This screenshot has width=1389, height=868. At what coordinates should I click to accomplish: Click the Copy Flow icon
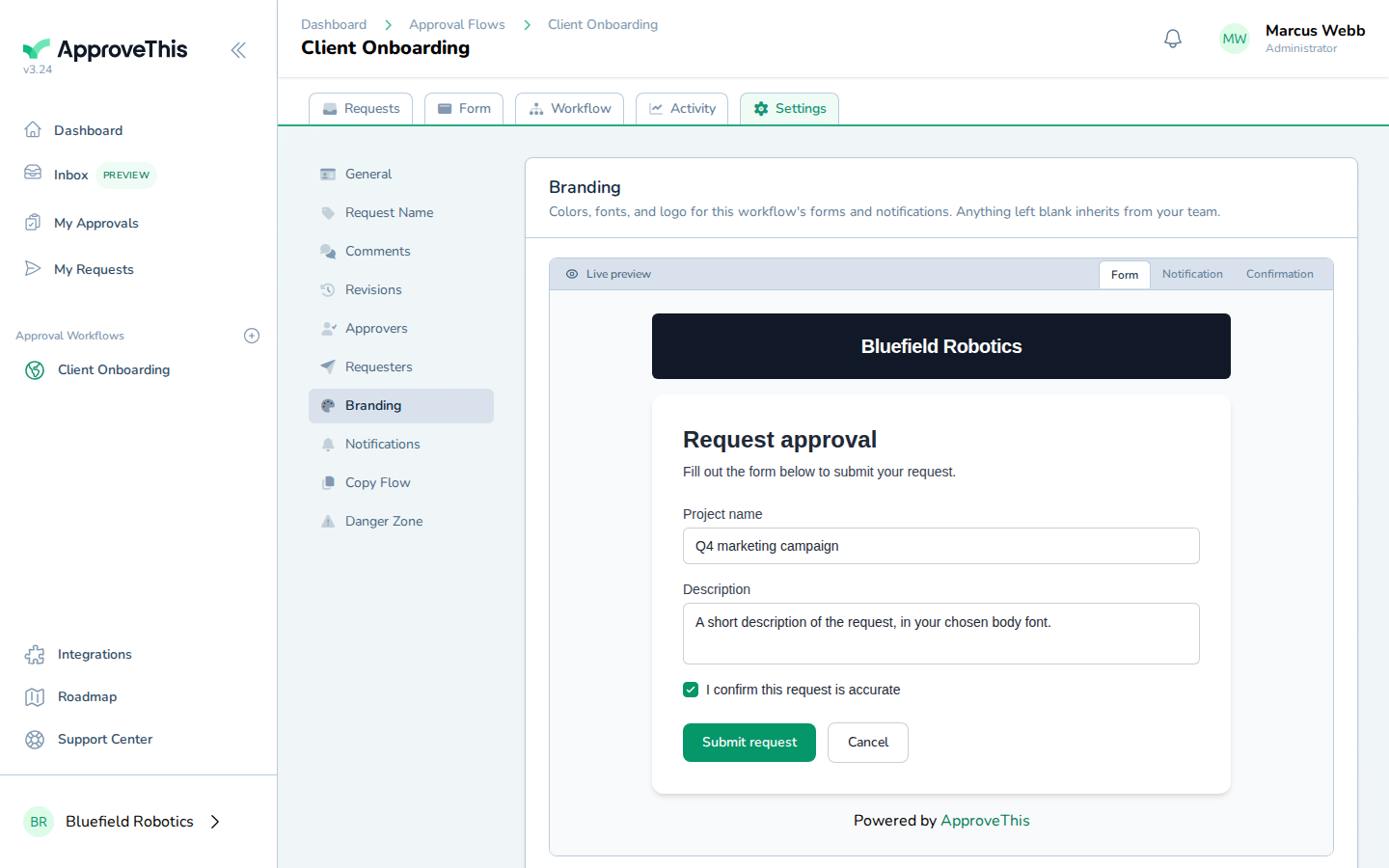click(x=328, y=483)
